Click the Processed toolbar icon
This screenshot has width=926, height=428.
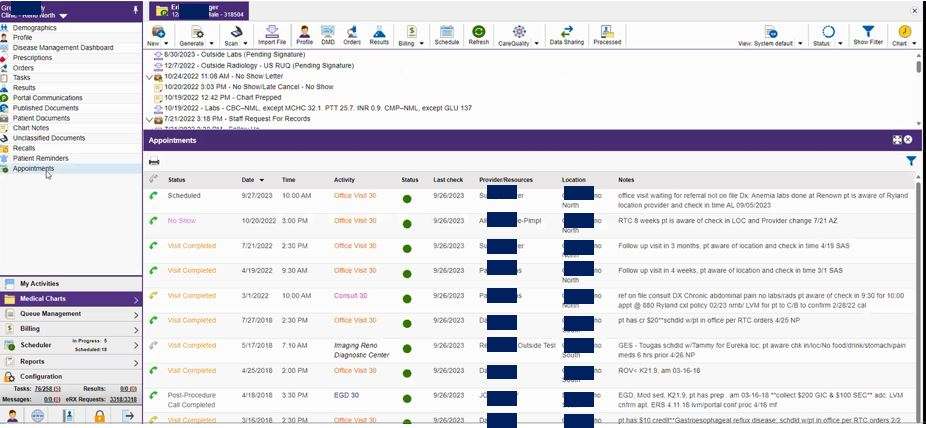607,31
